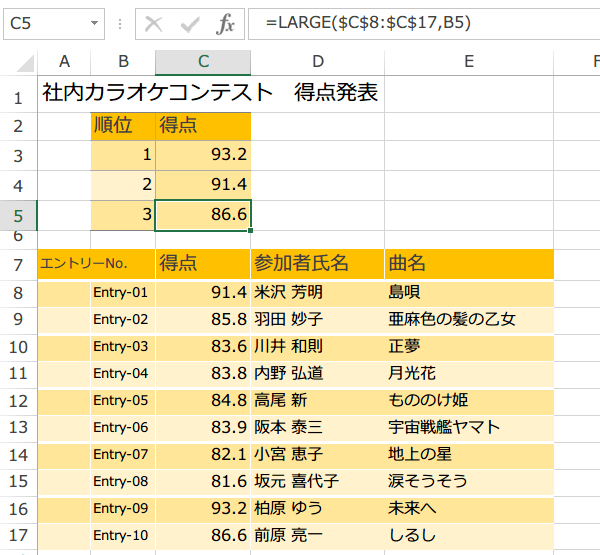Select column D header
600x555 pixels.
[317, 62]
